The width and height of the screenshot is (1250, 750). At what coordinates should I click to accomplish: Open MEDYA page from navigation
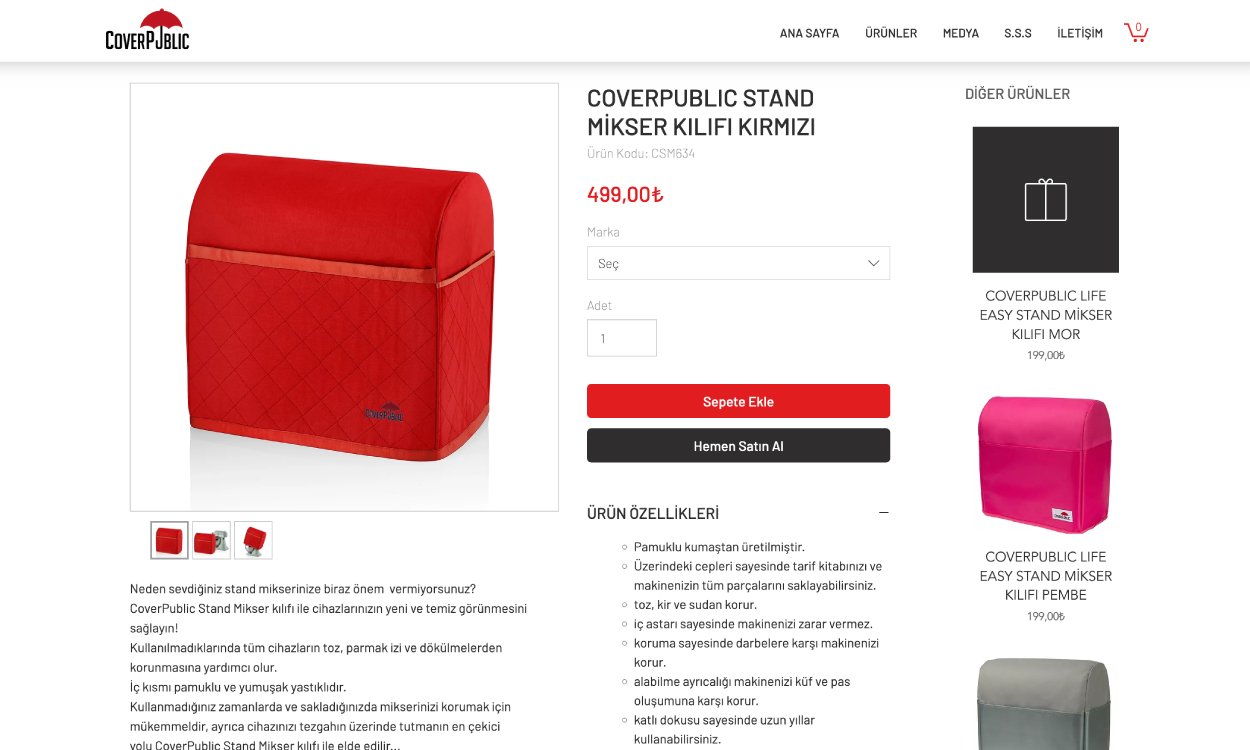click(961, 33)
